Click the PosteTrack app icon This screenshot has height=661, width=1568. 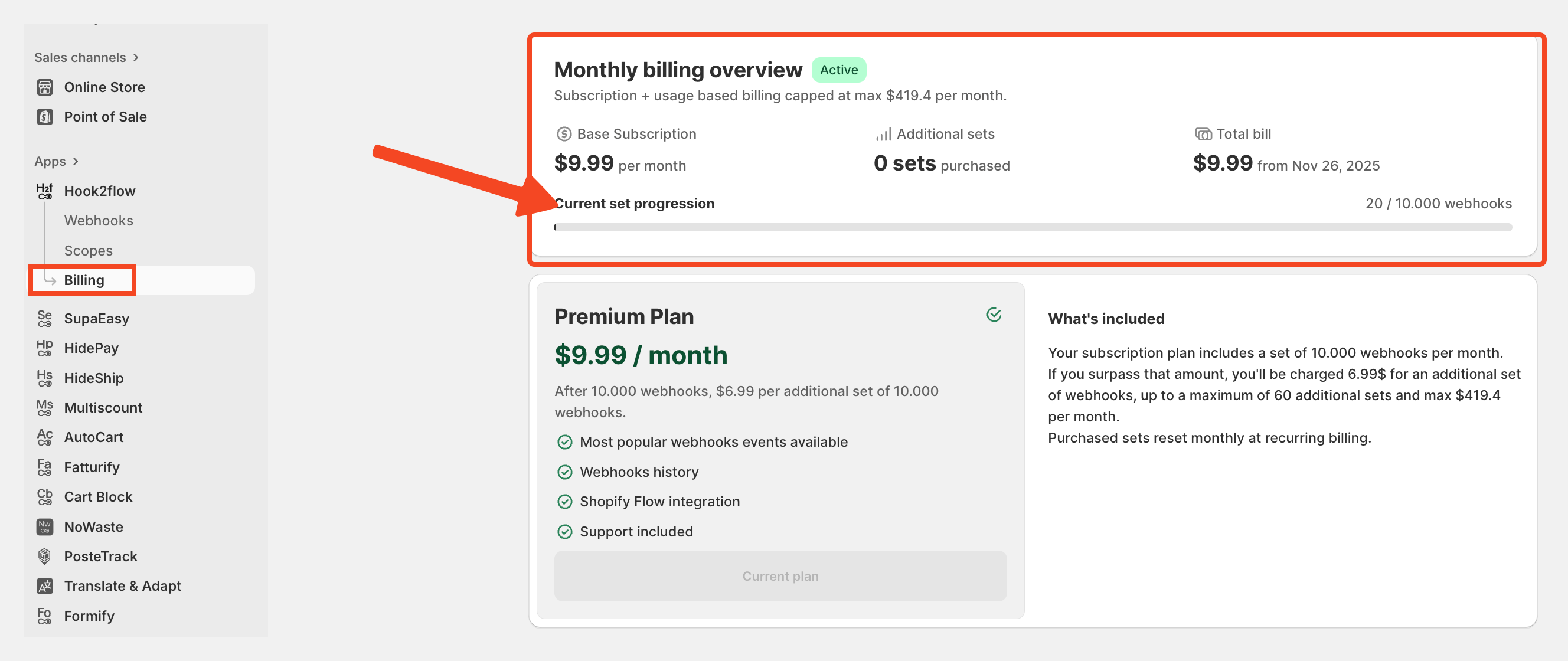(44, 557)
